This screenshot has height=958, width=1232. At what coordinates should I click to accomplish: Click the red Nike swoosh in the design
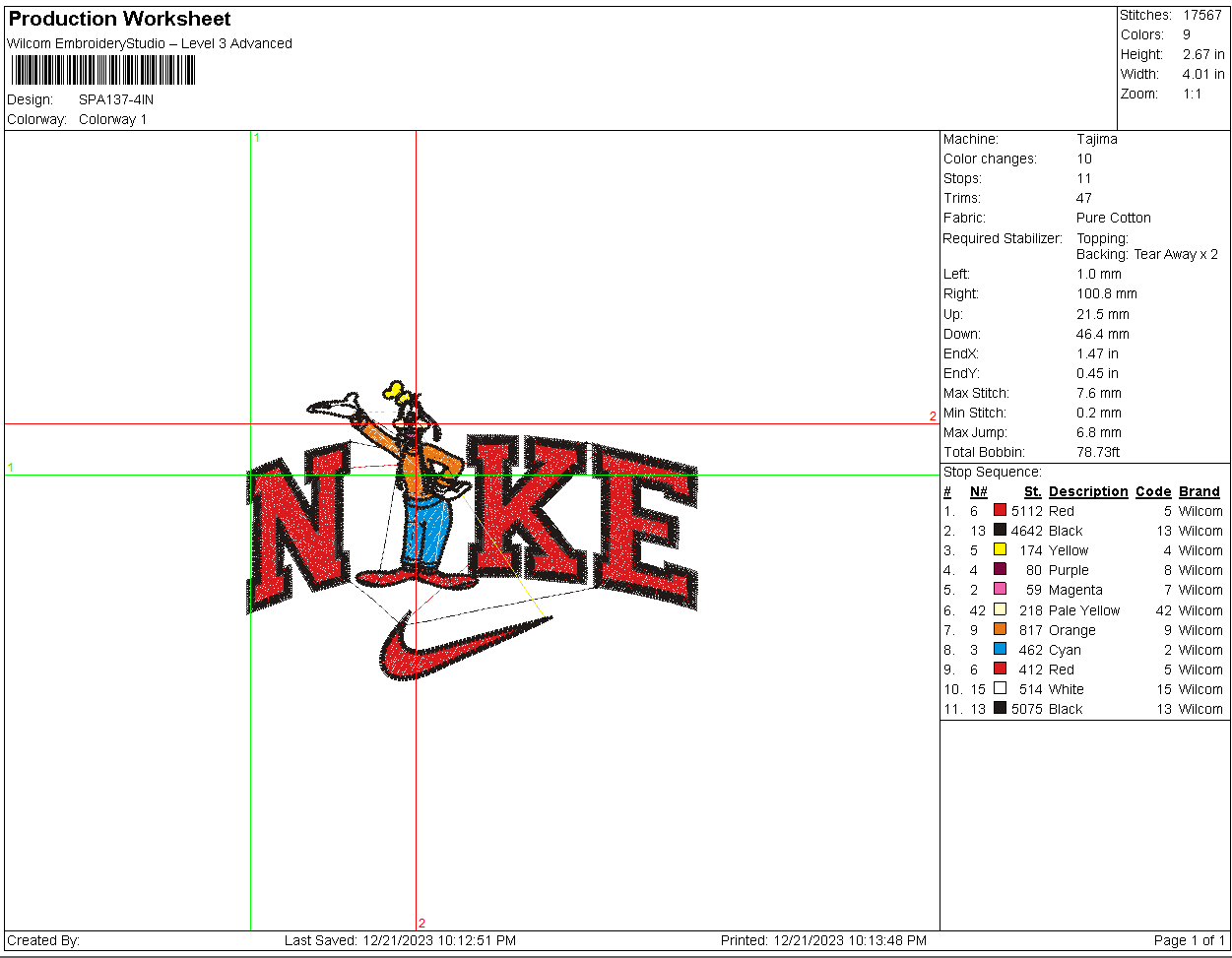463,646
